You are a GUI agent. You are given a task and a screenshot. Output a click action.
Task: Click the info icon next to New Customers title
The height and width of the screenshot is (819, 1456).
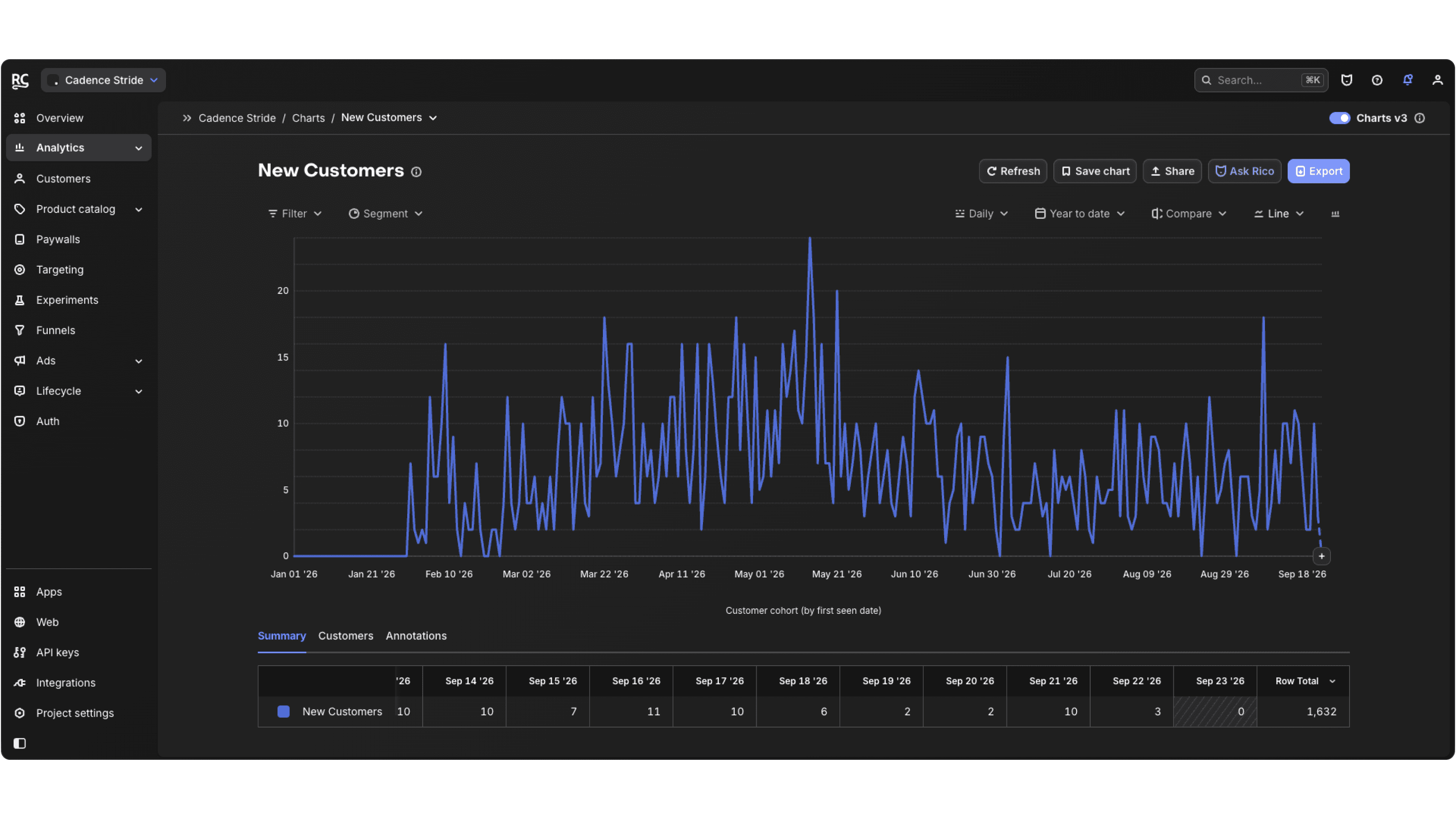pos(416,172)
